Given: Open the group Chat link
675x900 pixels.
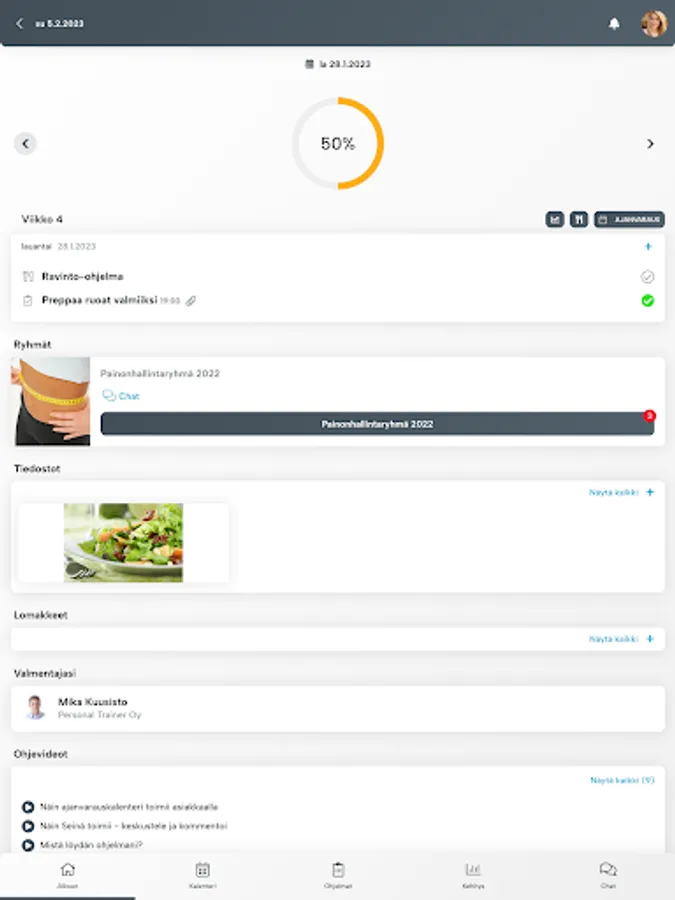Looking at the screenshot, I should [121, 396].
